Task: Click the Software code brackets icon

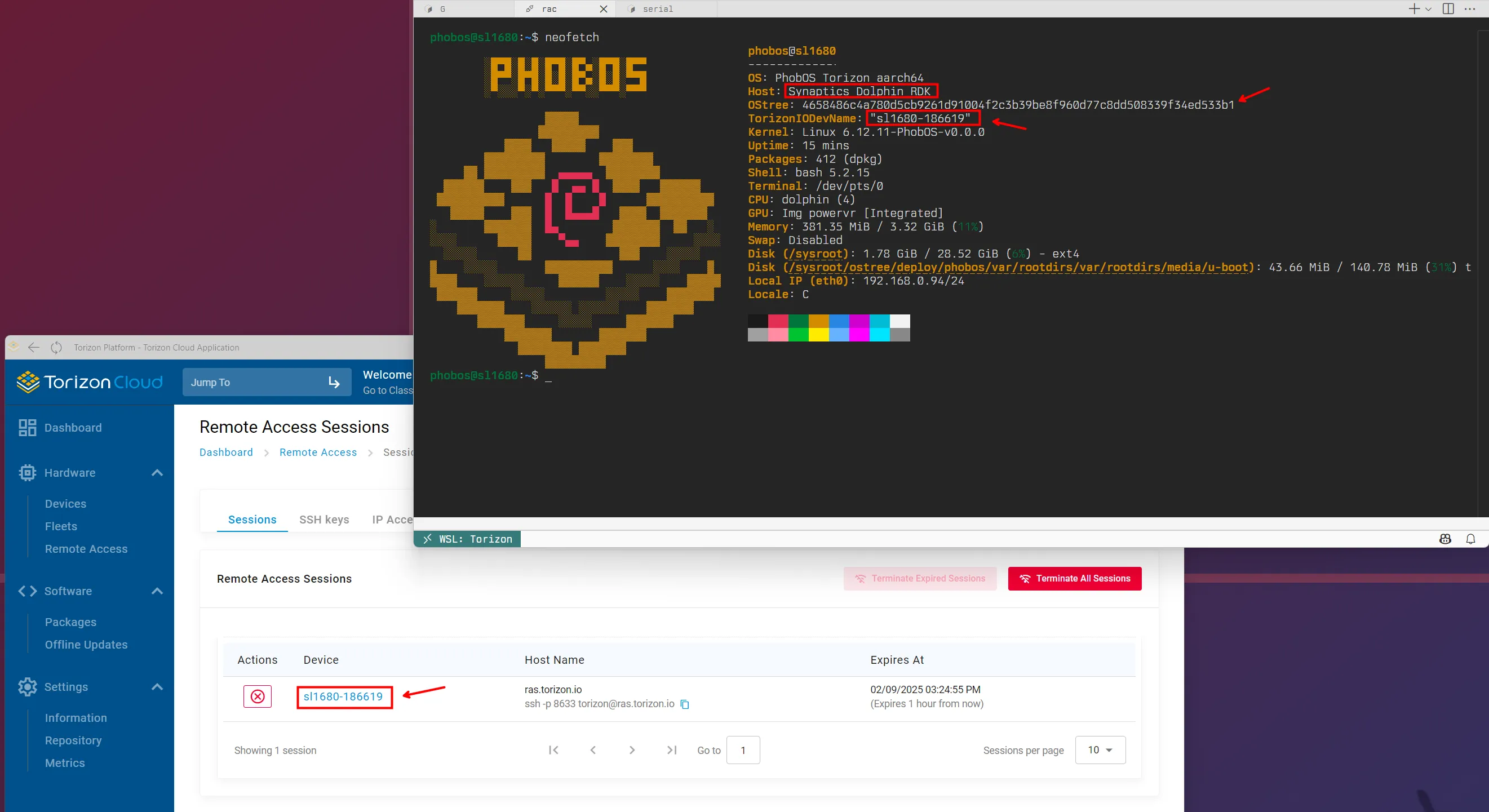Action: tap(27, 591)
